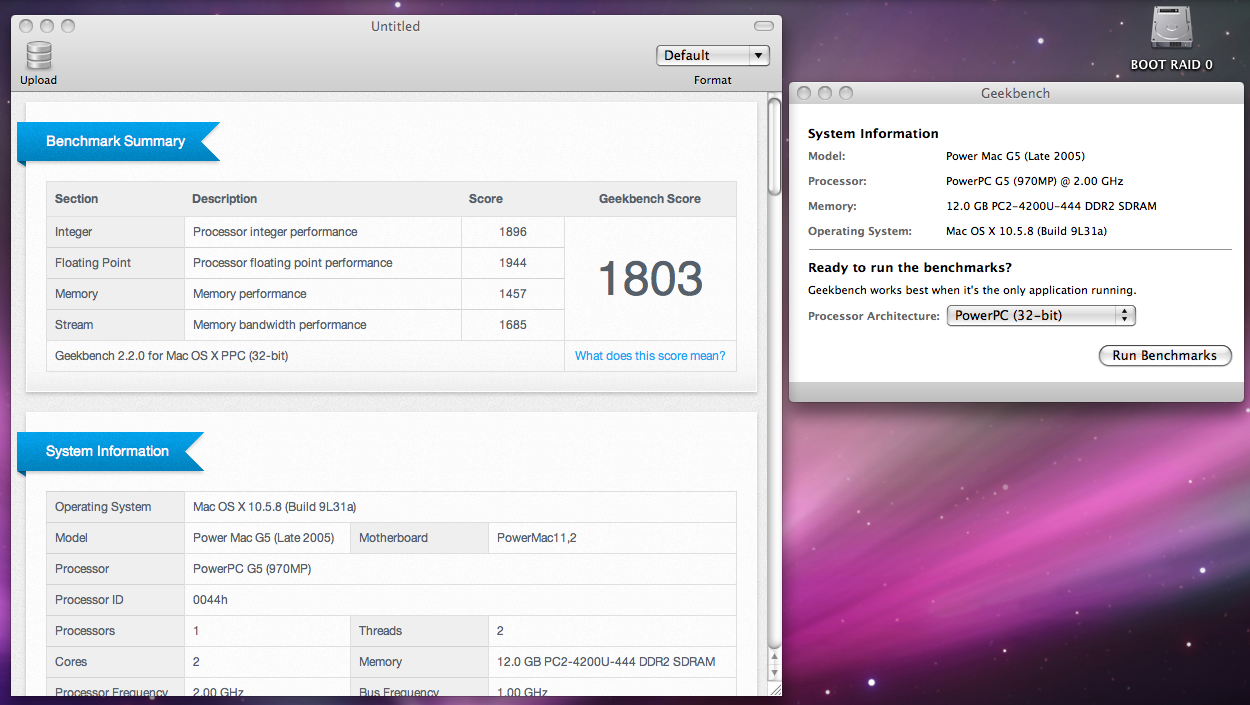Click the Memory score 1457
The height and width of the screenshot is (705, 1250).
pos(512,294)
